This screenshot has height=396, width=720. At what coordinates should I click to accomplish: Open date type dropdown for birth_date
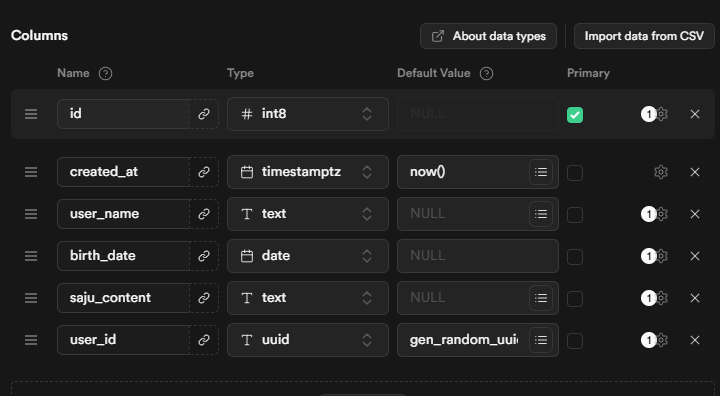[308, 256]
